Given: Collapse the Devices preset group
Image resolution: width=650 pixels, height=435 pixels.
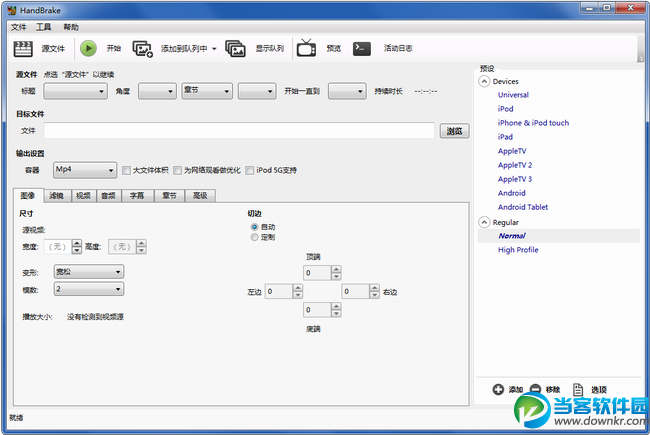Looking at the screenshot, I should pyautogui.click(x=484, y=81).
